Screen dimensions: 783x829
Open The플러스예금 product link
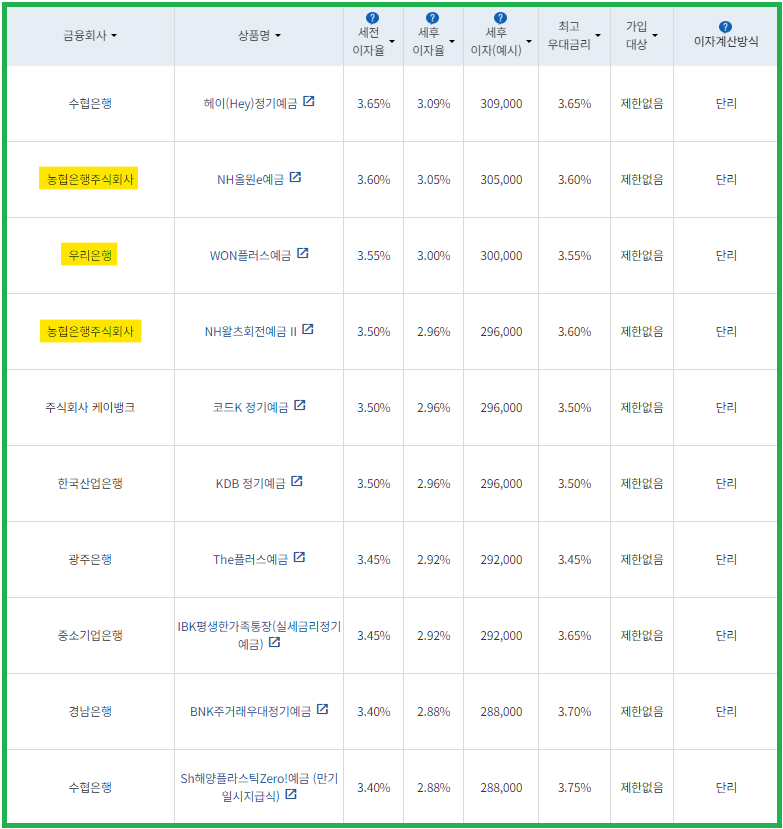pyautogui.click(x=250, y=560)
